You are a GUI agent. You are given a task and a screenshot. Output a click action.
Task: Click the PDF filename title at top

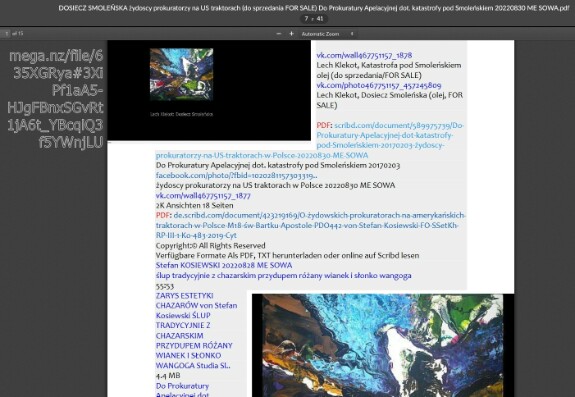[x=314, y=8]
